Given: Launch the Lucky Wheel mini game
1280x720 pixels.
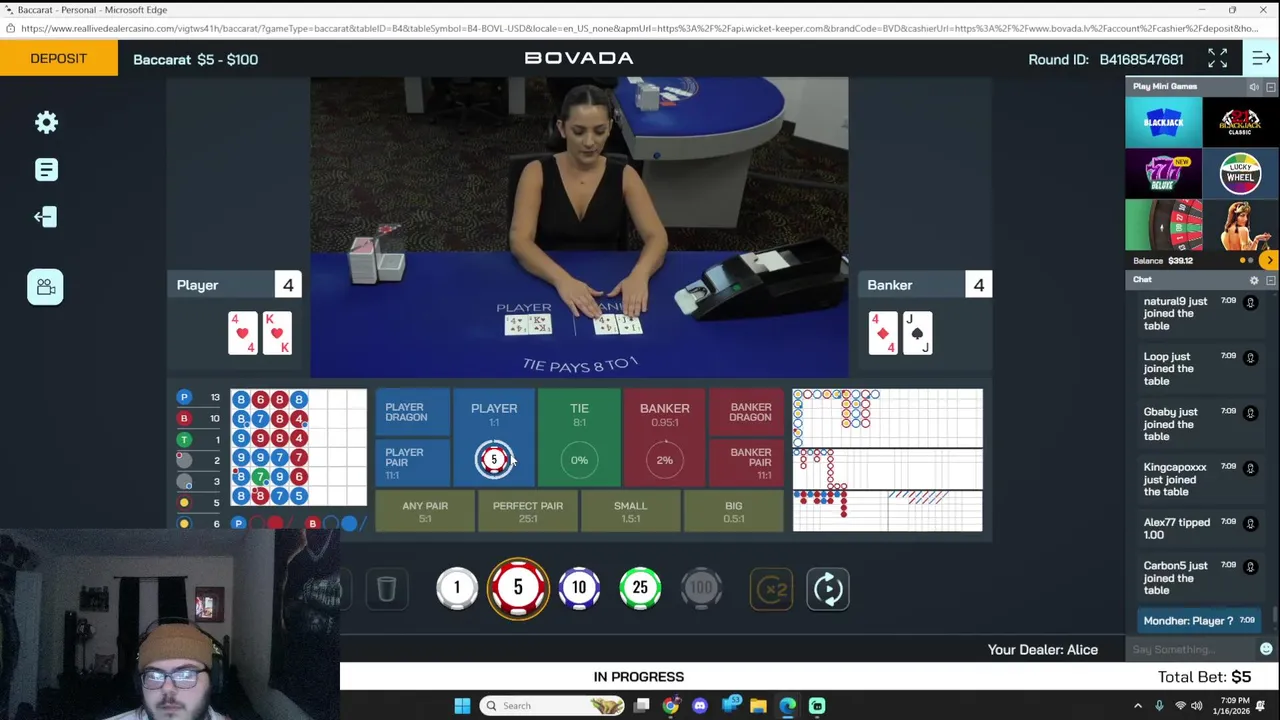Looking at the screenshot, I should coord(1240,174).
